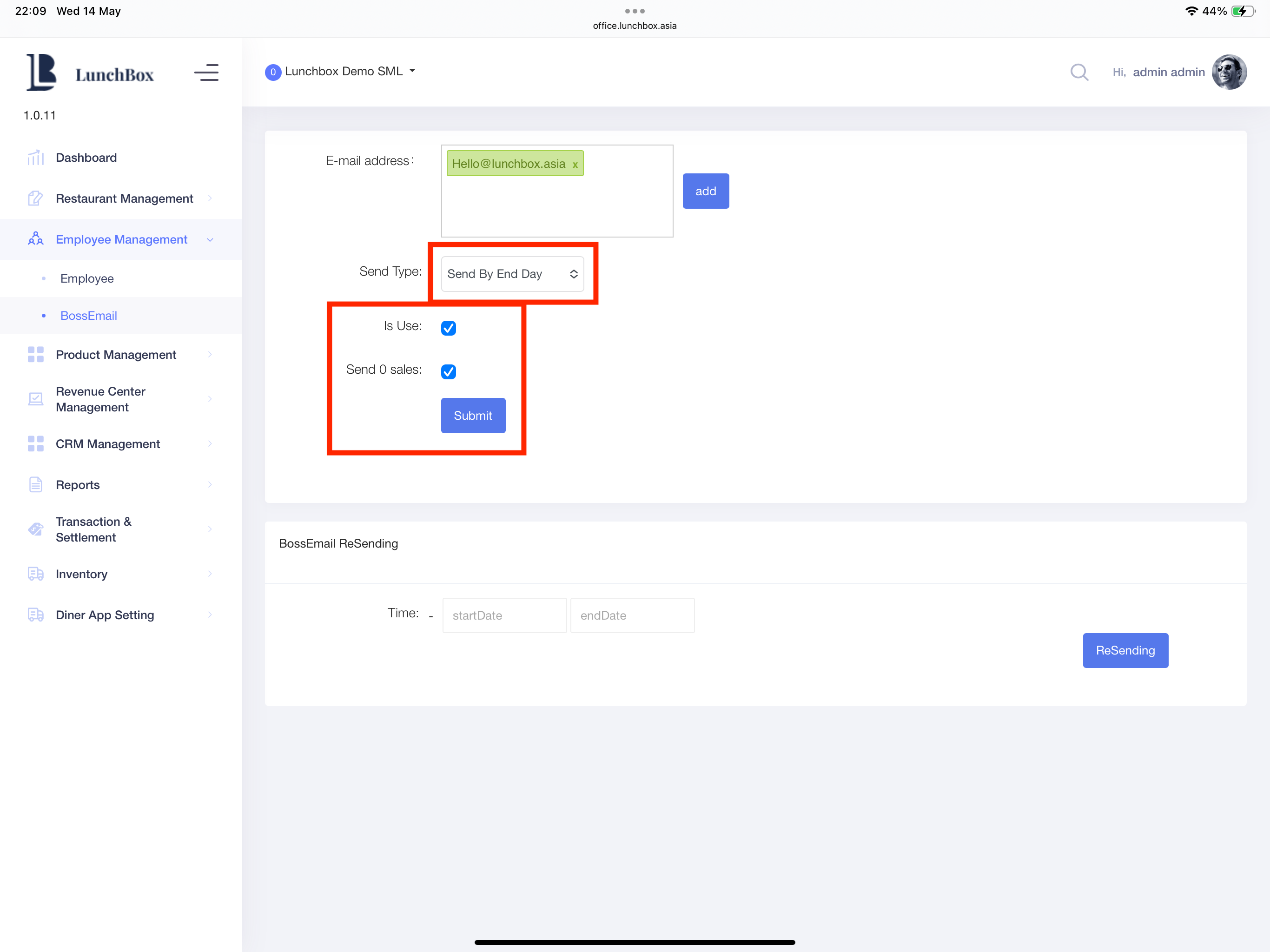Click the BossEmail ReSending heading
This screenshot has height=952, width=1270.
(338, 543)
